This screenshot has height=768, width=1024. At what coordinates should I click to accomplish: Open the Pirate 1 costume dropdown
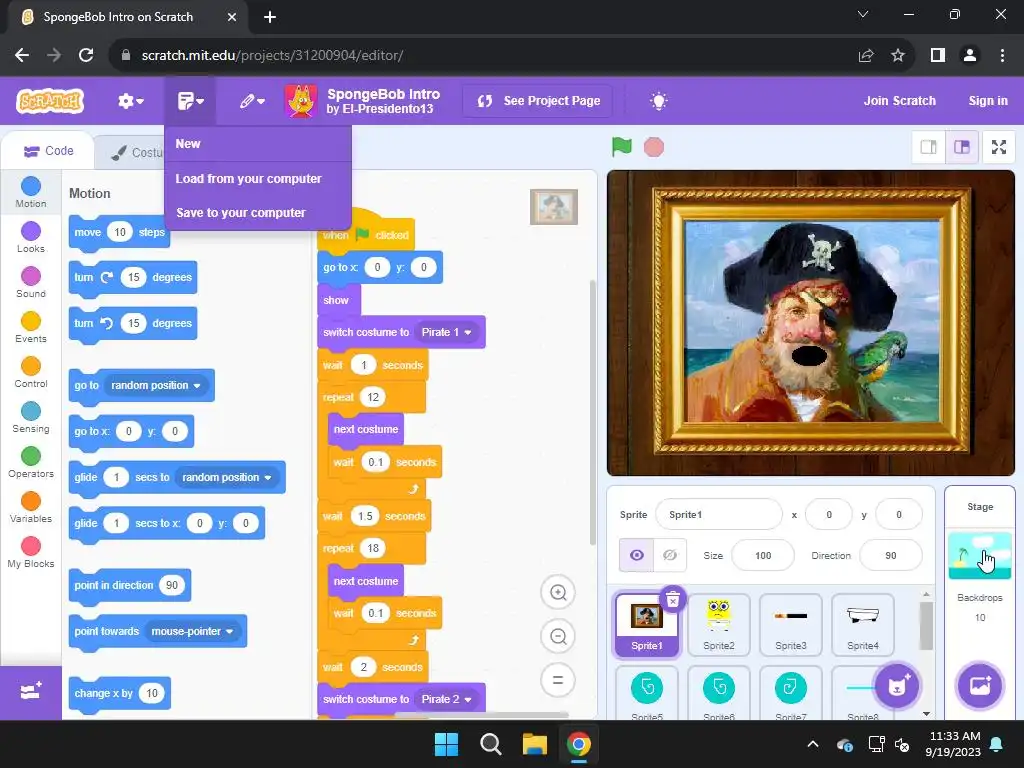[x=447, y=332]
